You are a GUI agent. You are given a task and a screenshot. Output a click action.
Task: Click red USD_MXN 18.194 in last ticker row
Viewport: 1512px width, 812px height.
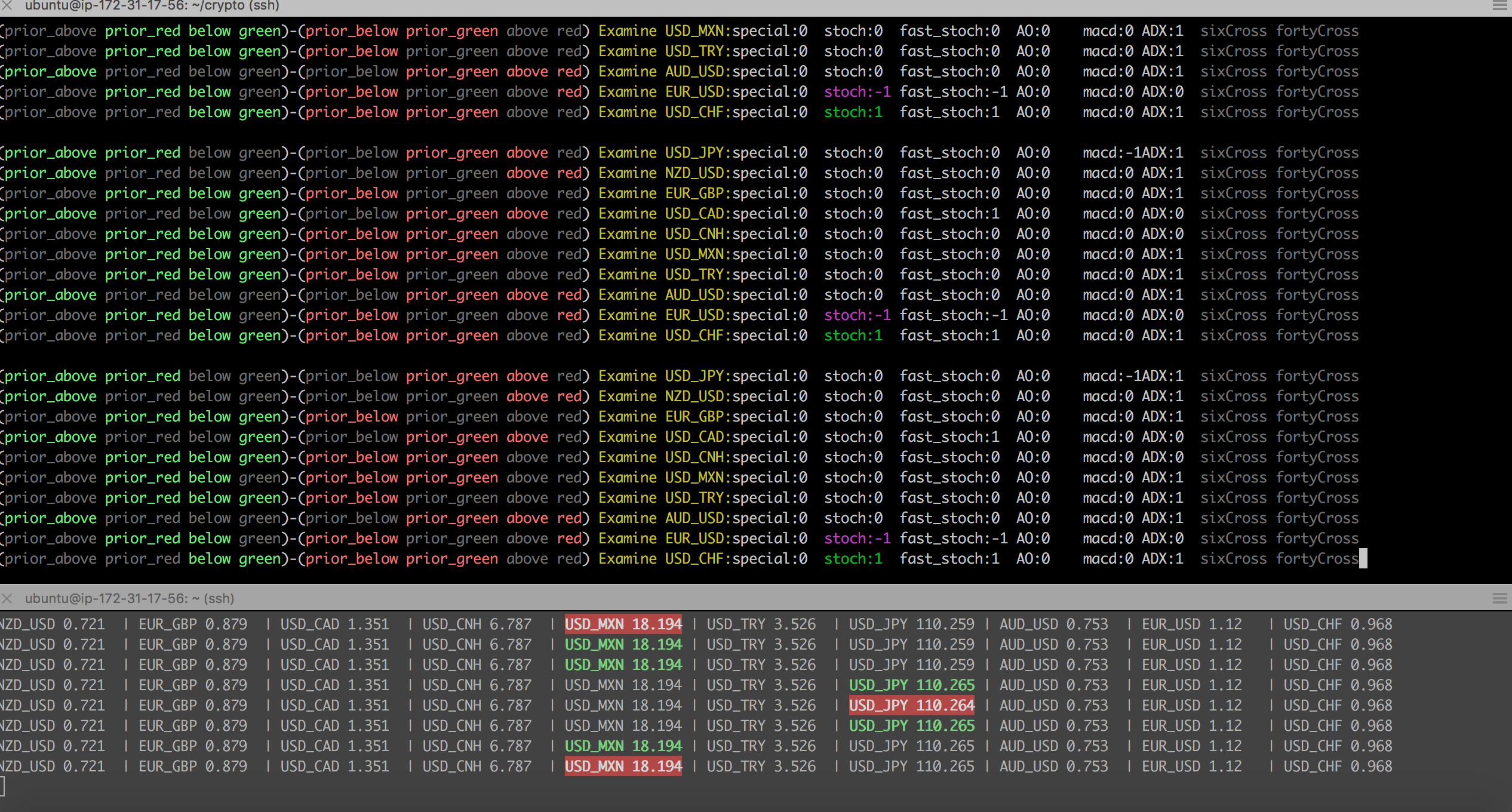[623, 767]
